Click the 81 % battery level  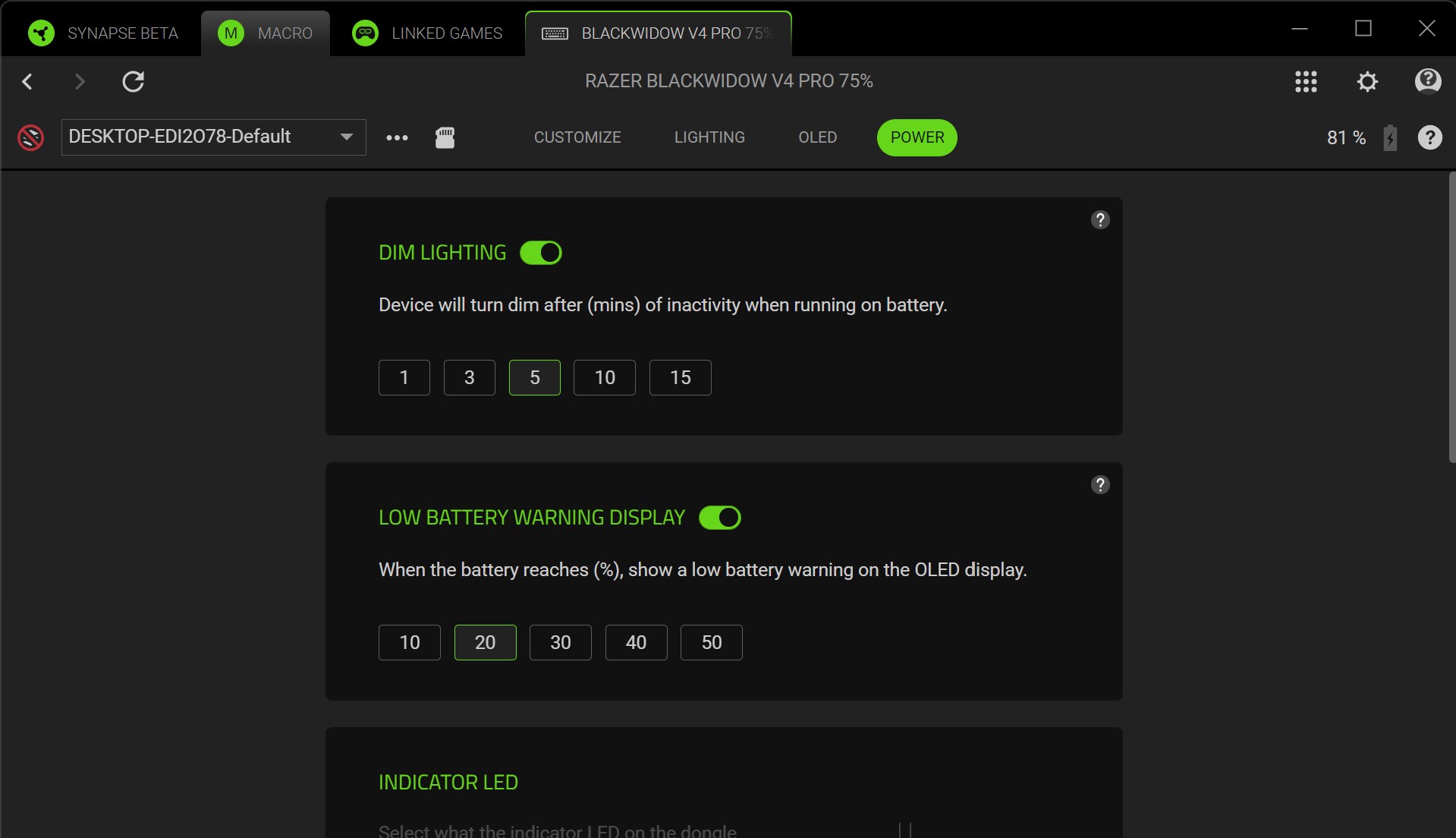(x=1346, y=137)
